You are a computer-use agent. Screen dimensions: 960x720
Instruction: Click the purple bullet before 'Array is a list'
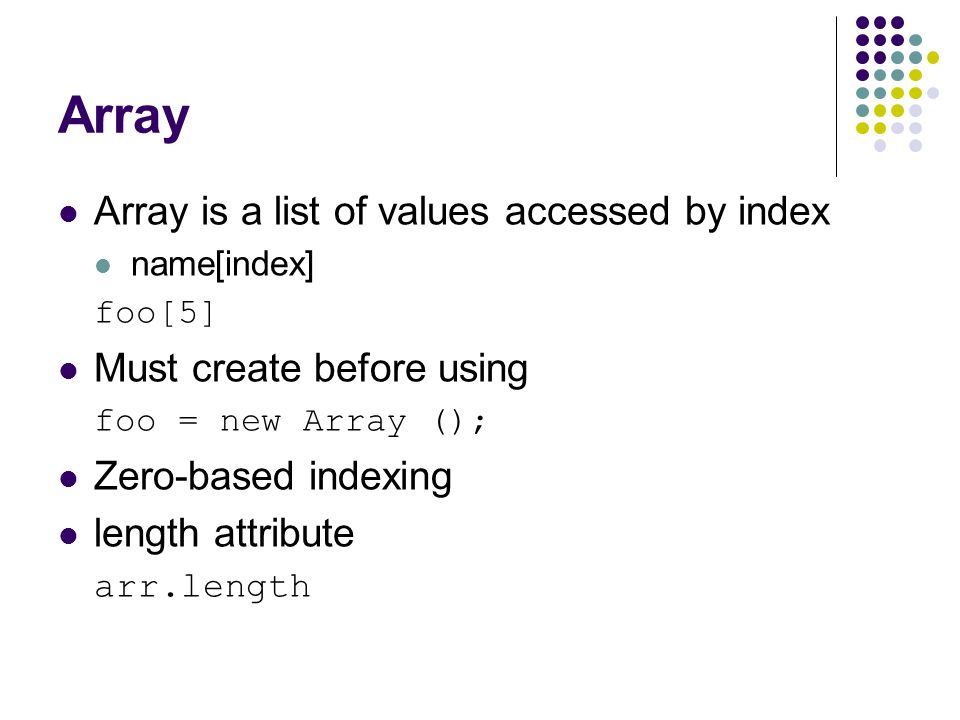pos(69,214)
